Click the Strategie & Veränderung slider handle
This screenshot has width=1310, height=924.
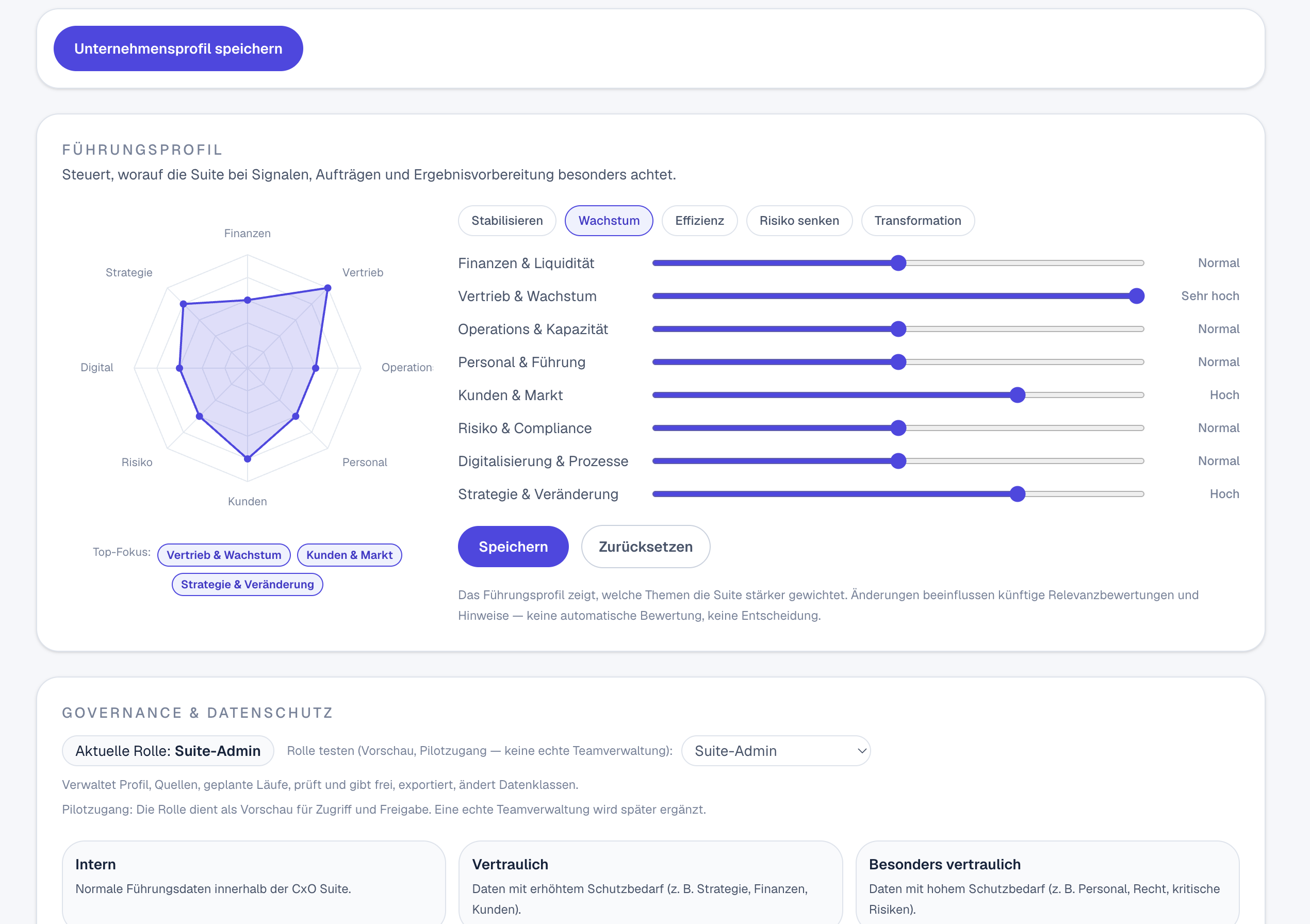1017,494
